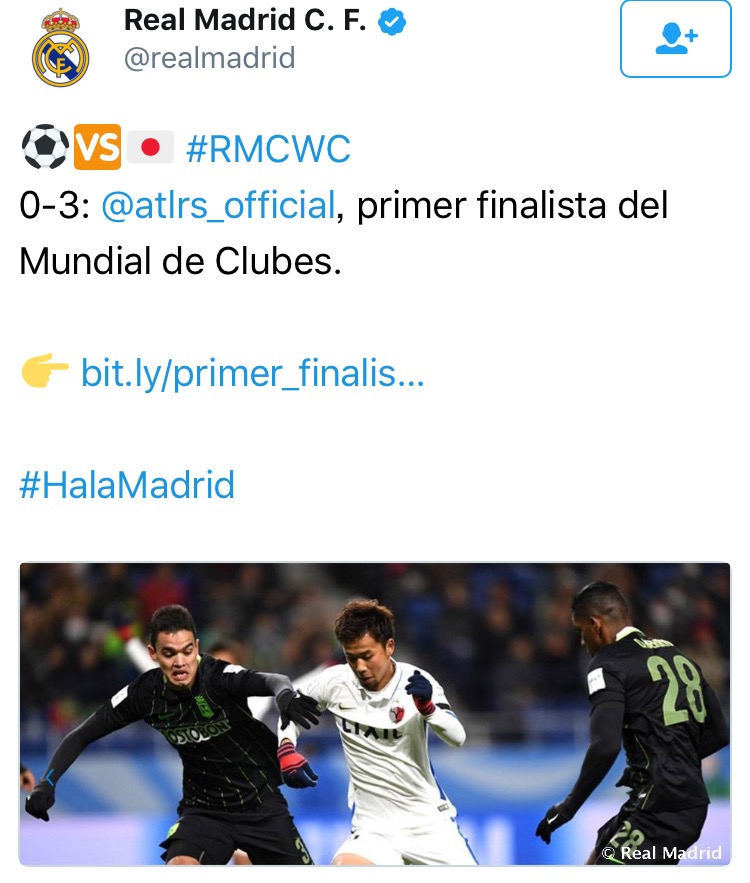Tap the small left arrow on photo
The width and height of the screenshot is (750, 883).
pos(50,778)
